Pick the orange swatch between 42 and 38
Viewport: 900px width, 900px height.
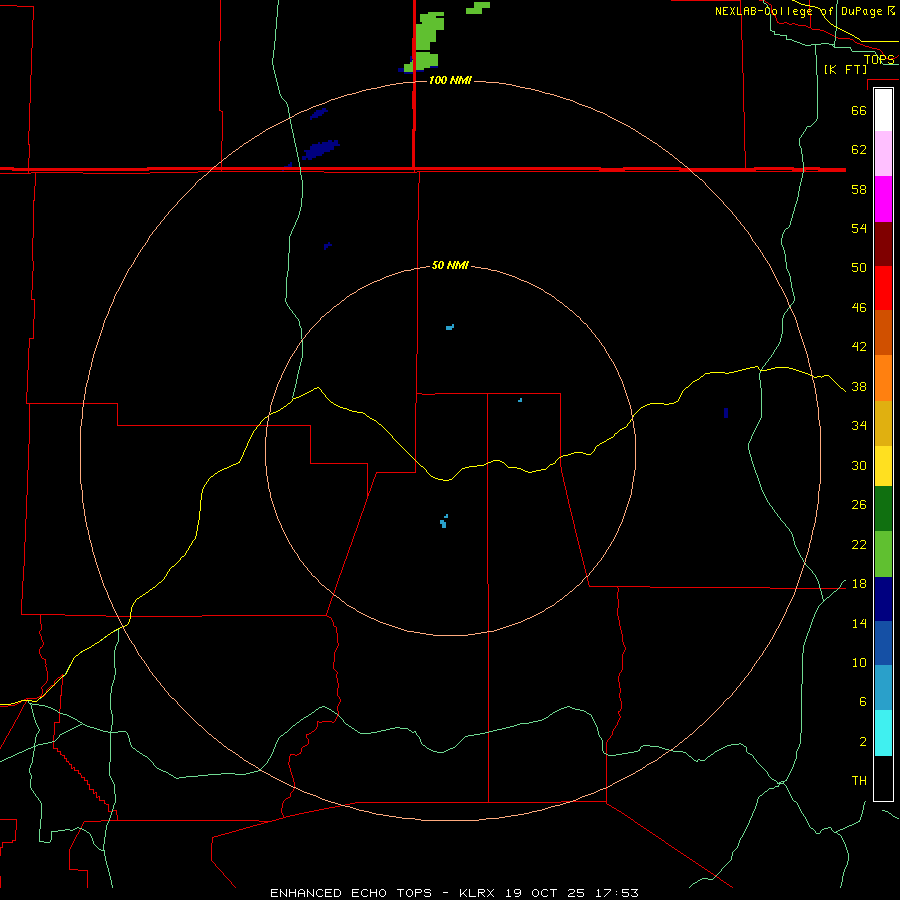(883, 378)
